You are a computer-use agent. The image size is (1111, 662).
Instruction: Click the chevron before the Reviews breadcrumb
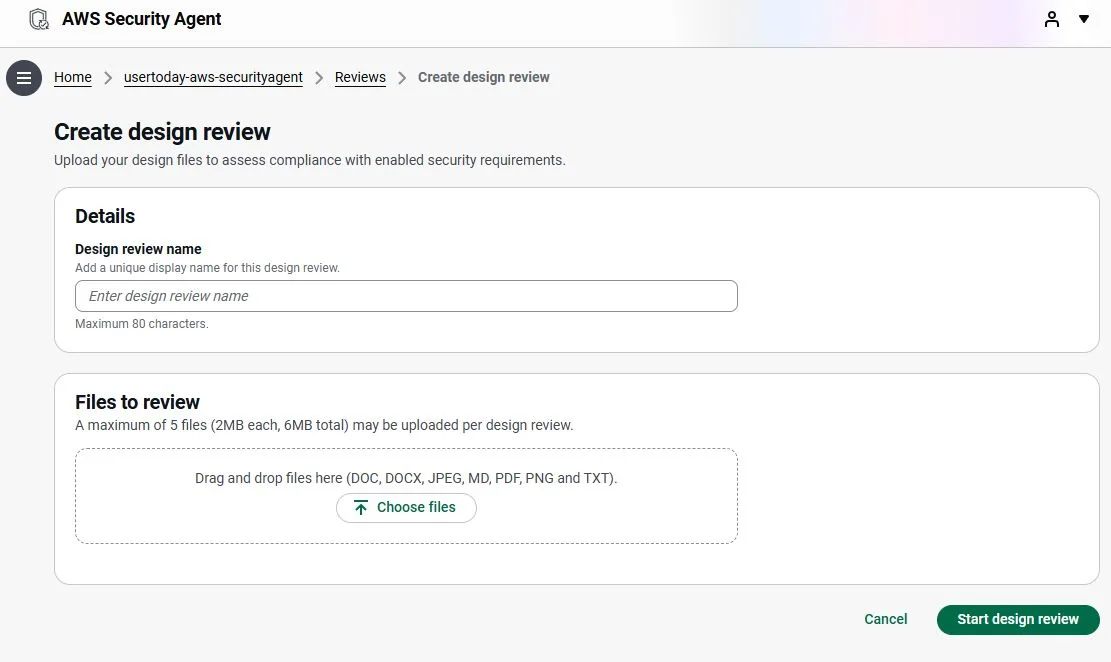coord(319,78)
